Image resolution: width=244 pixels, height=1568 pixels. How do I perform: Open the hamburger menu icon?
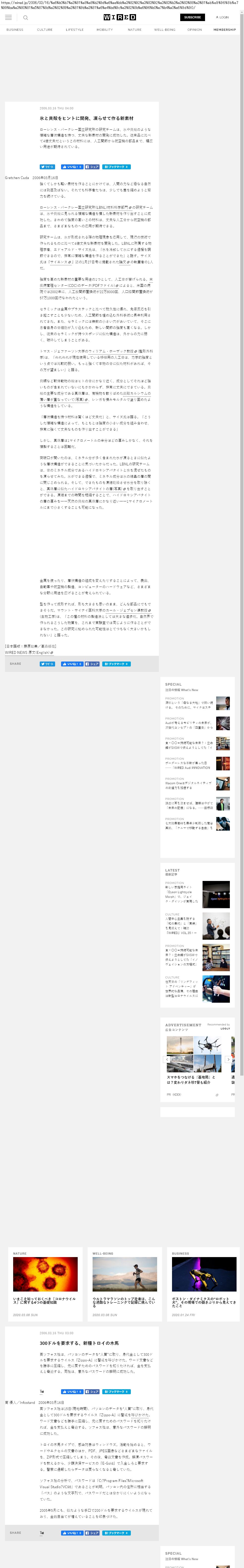(8, 18)
